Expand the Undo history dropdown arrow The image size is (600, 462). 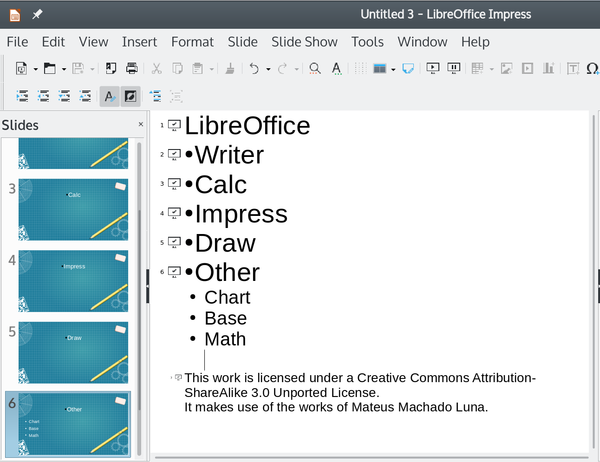pyautogui.click(x=268, y=69)
